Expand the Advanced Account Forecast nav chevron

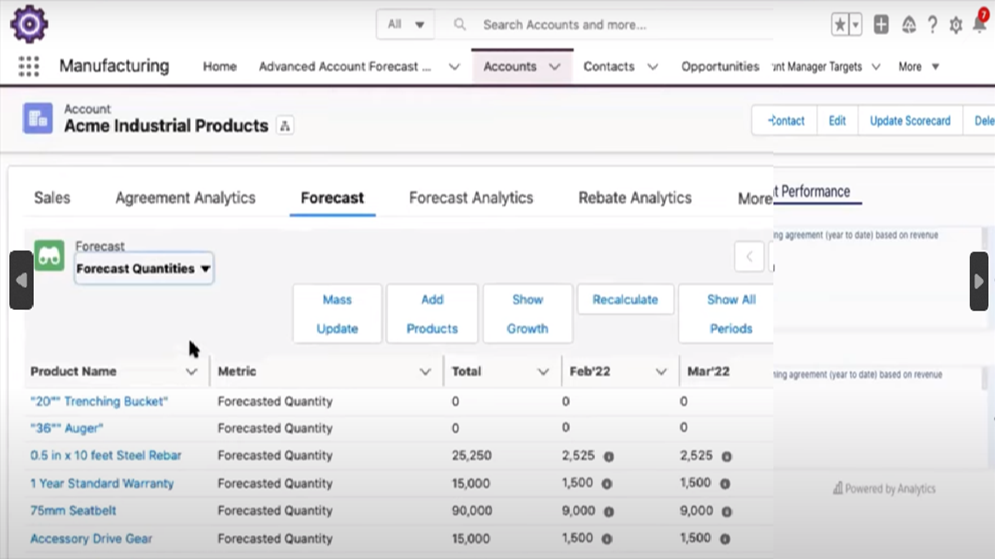[x=454, y=67]
